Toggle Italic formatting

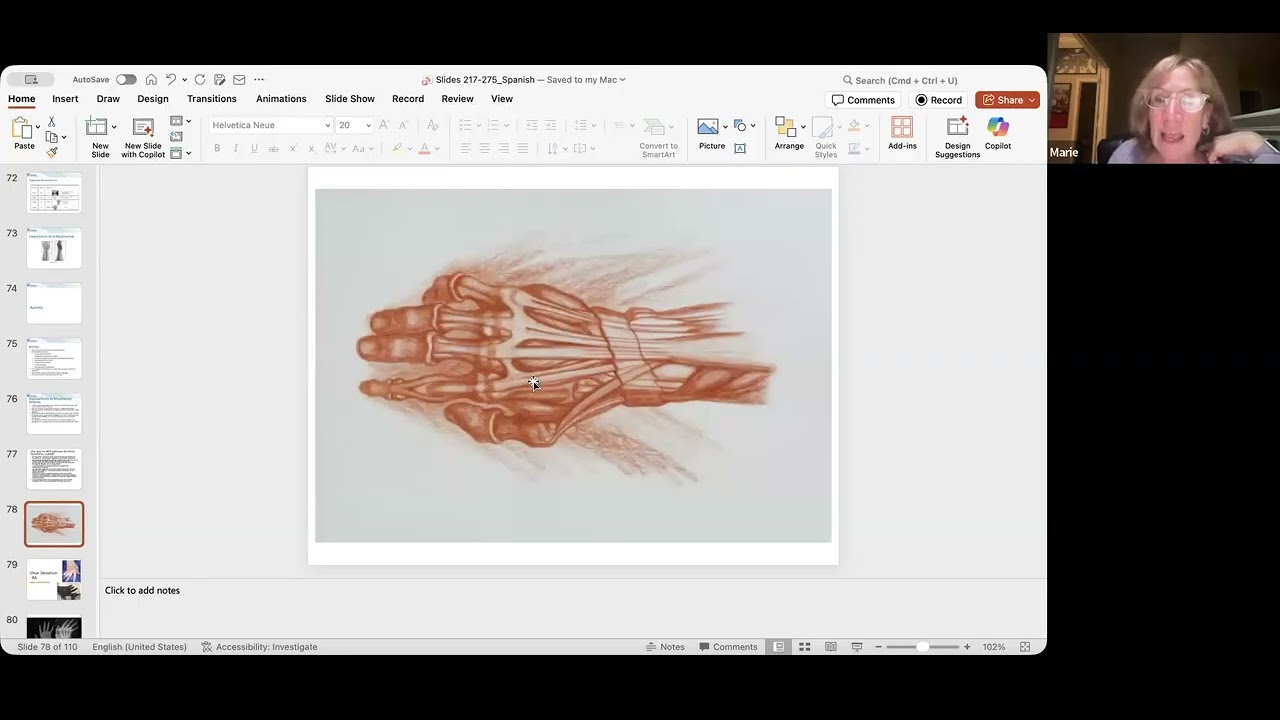(236, 148)
